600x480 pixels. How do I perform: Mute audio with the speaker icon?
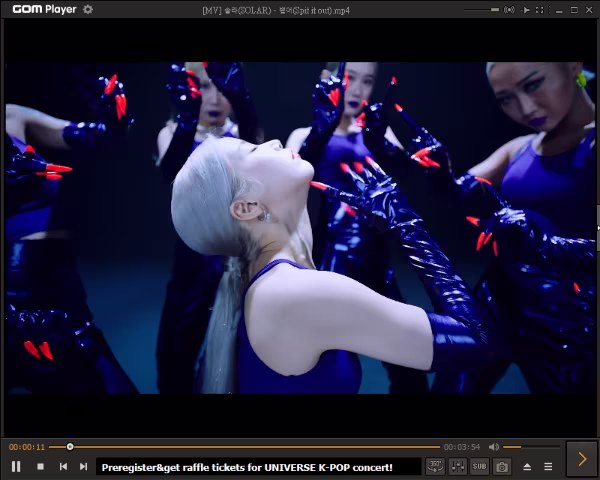(x=494, y=447)
